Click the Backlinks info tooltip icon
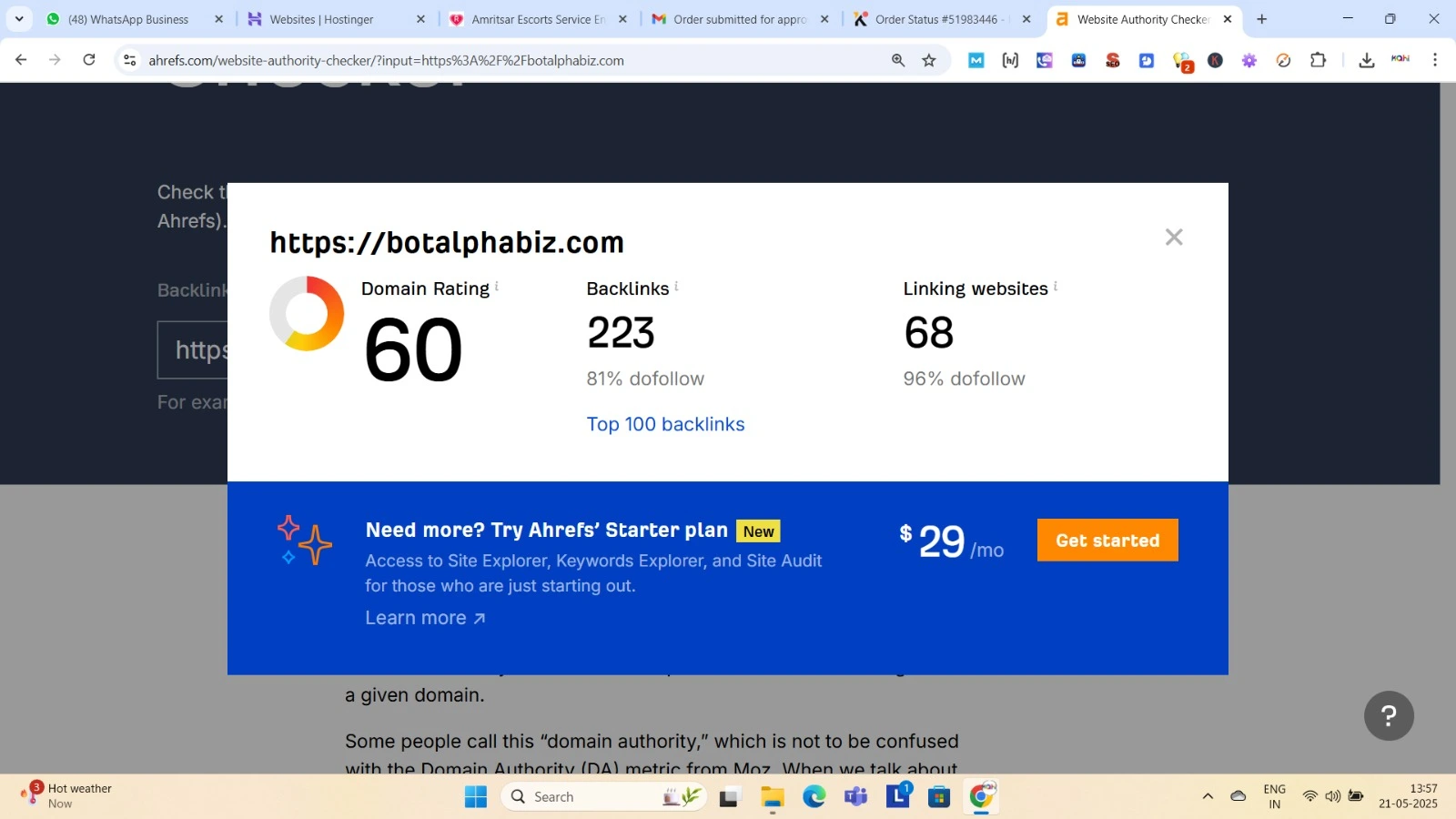The width and height of the screenshot is (1456, 819). pos(676,287)
